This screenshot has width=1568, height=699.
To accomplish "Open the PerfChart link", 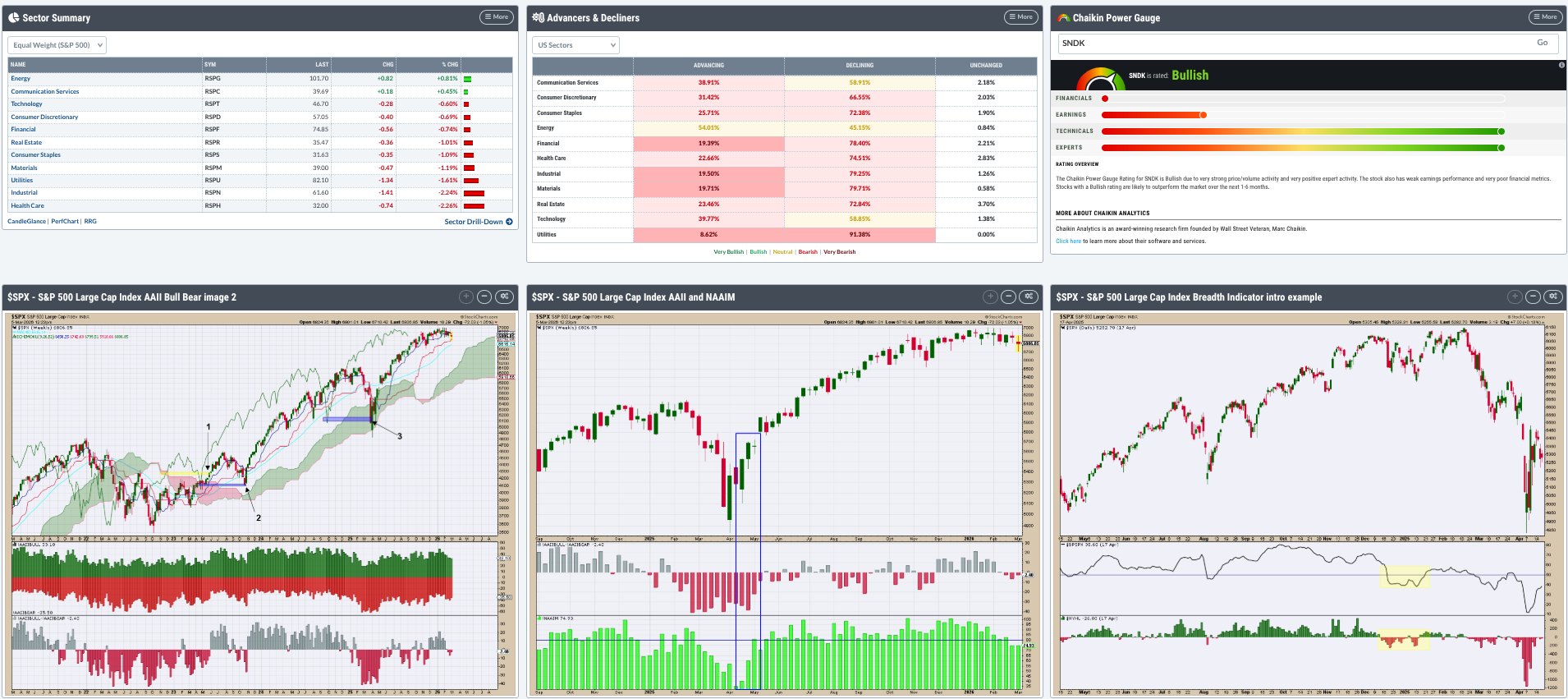I will click(x=65, y=222).
